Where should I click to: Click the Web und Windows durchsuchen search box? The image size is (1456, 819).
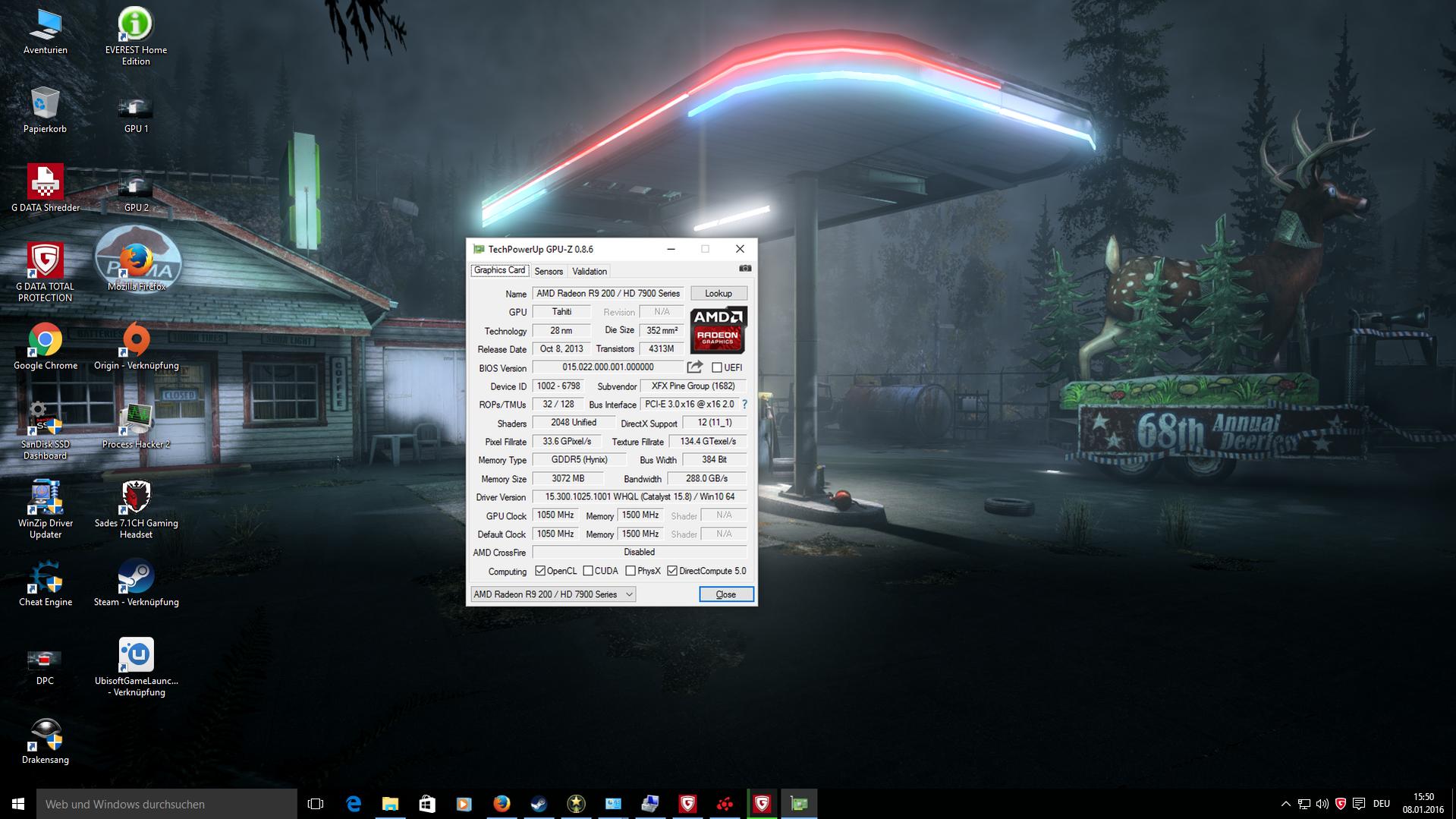[167, 804]
